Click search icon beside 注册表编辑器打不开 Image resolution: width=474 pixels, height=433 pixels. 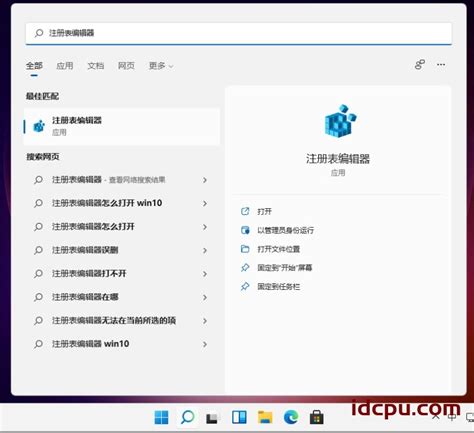(x=38, y=274)
